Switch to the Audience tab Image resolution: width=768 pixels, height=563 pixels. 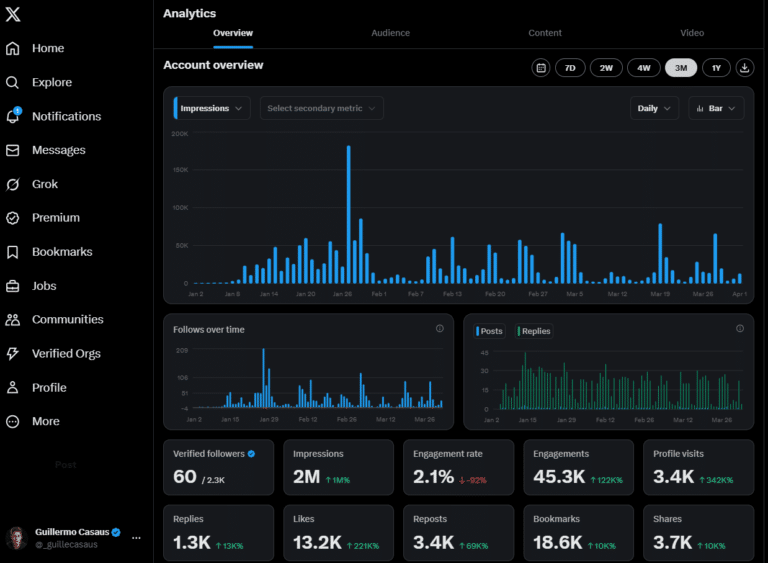point(390,33)
